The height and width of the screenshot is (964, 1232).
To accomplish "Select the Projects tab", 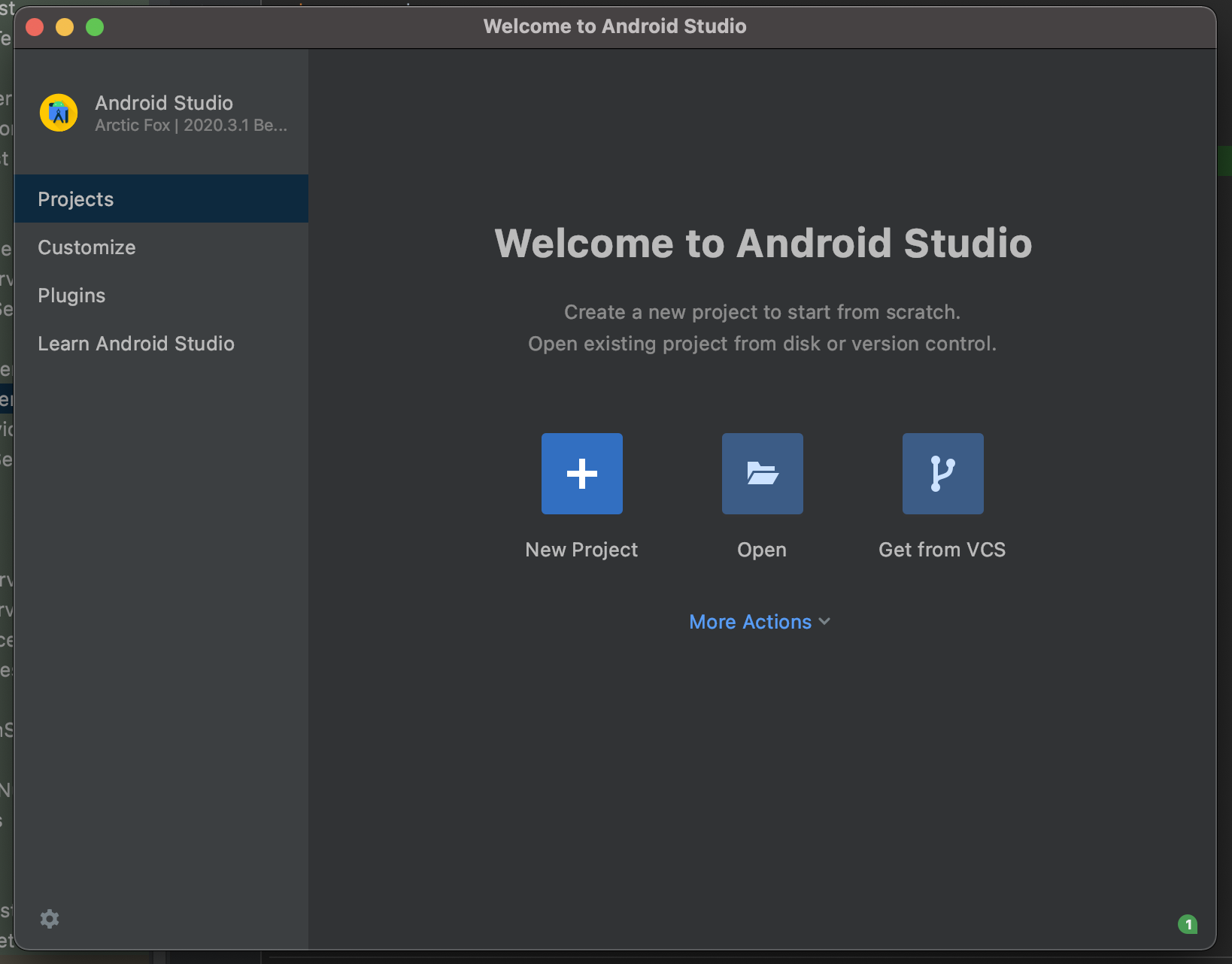I will pos(161,199).
